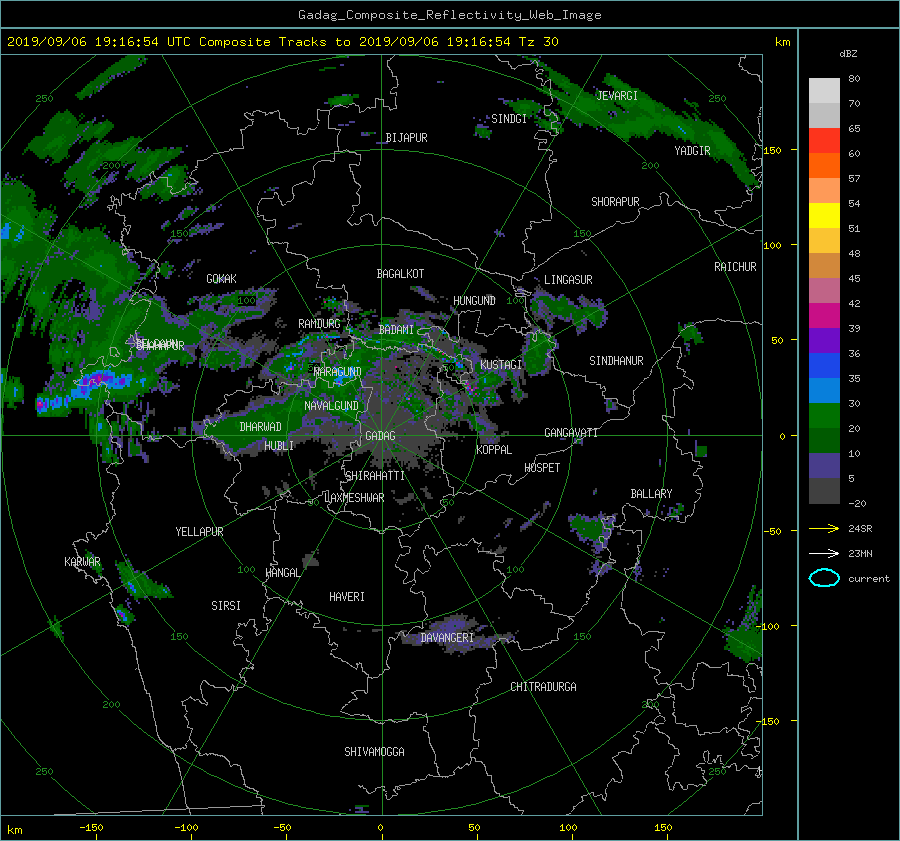Click the yellow 24SR track arrow icon

824,528
